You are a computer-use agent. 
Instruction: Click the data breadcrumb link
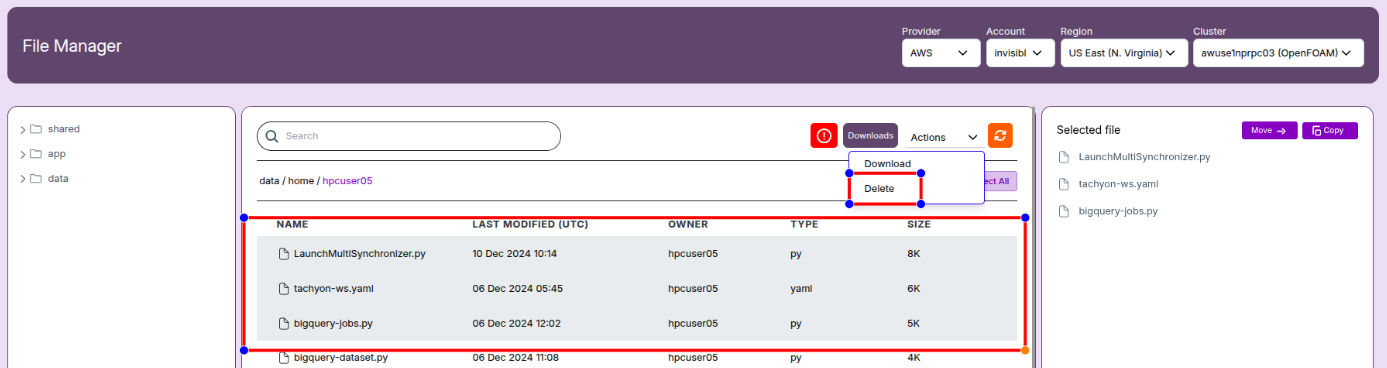coord(269,181)
